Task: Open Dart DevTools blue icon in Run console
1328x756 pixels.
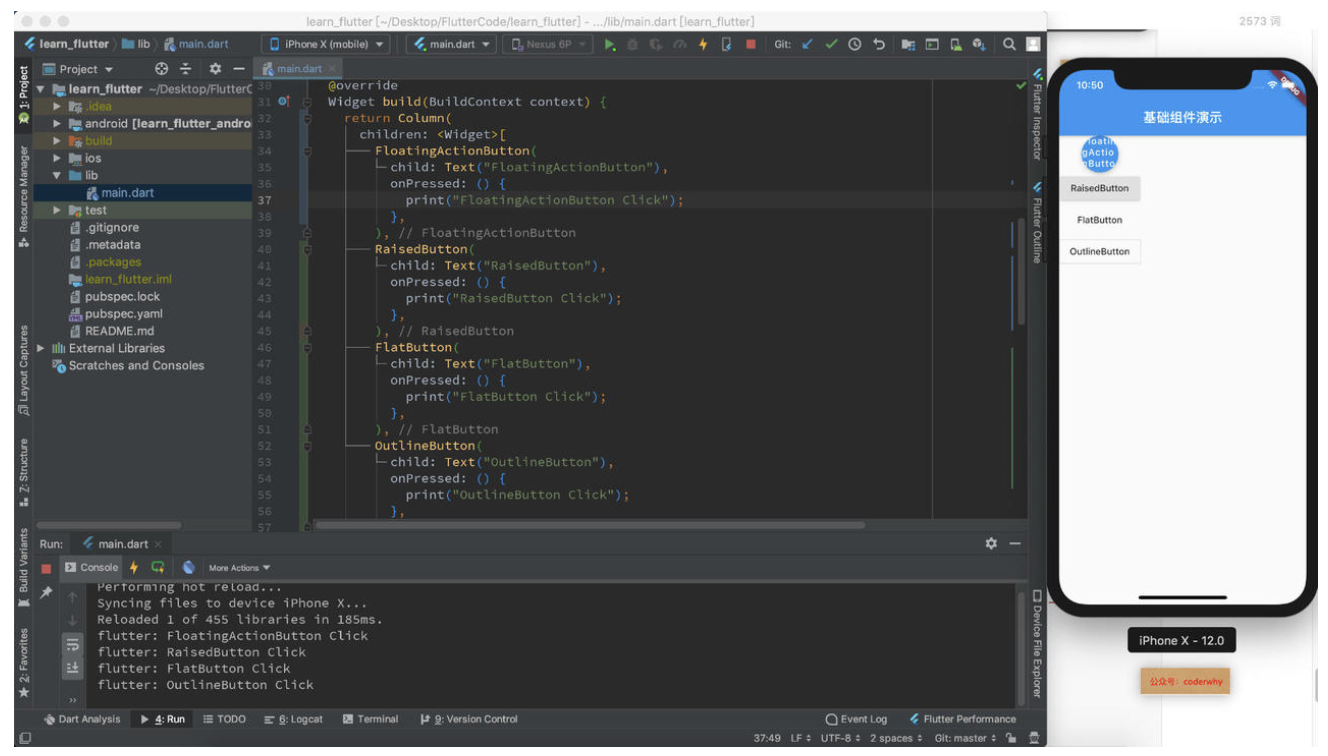Action: click(188, 567)
